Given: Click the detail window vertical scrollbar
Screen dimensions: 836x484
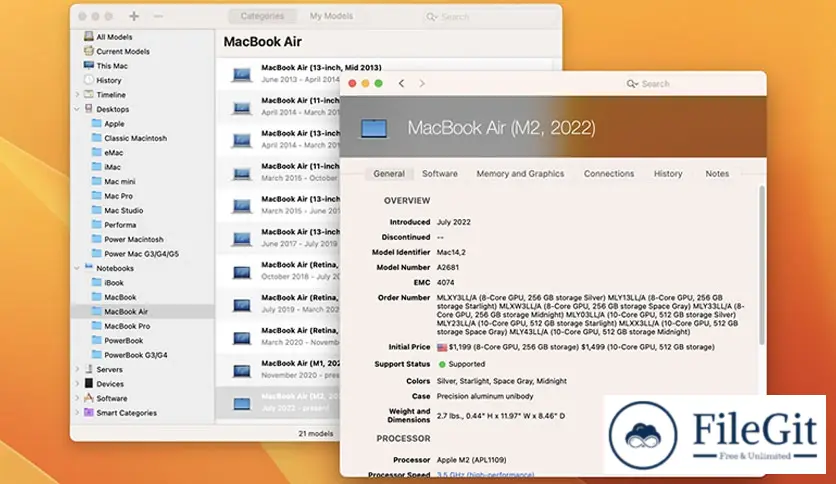Looking at the screenshot, I should [761, 265].
